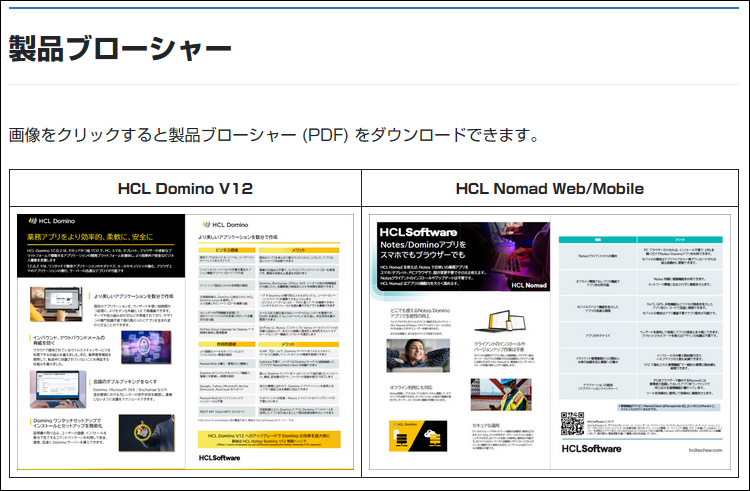Screen dimensions: 750x491
Task: Select the 製品ブローシャー heading text
Action: tap(120, 48)
